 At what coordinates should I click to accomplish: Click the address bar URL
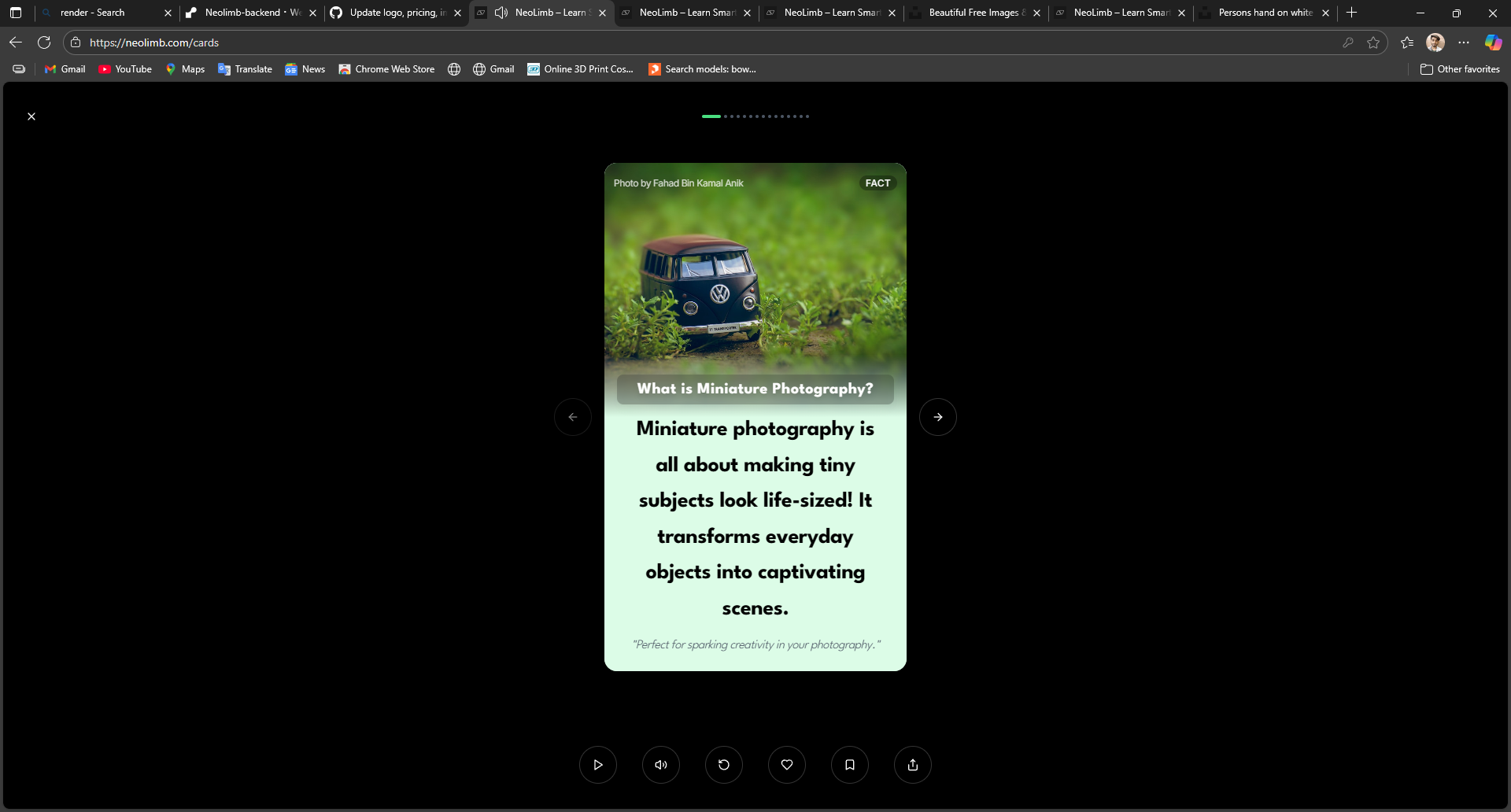tap(154, 42)
